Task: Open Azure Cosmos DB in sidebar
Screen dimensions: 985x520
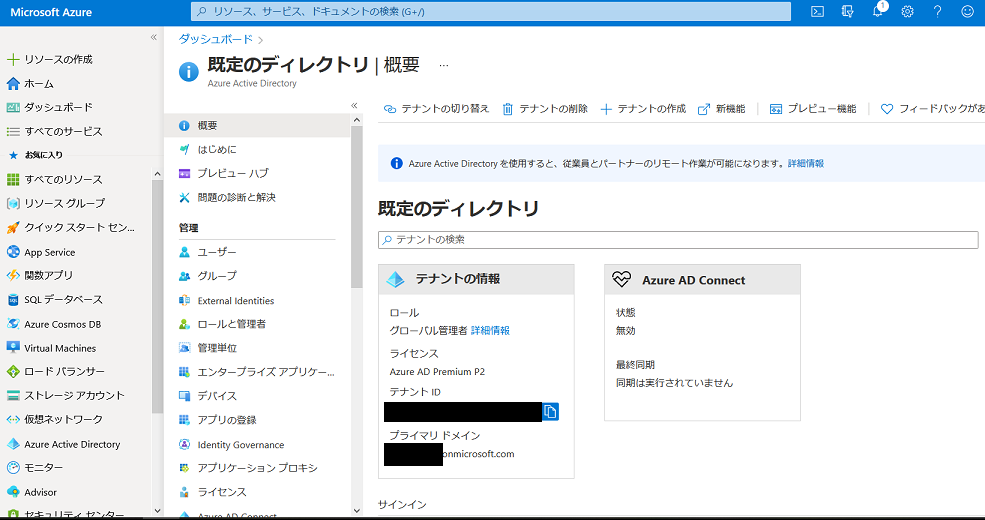Action: coord(53,325)
